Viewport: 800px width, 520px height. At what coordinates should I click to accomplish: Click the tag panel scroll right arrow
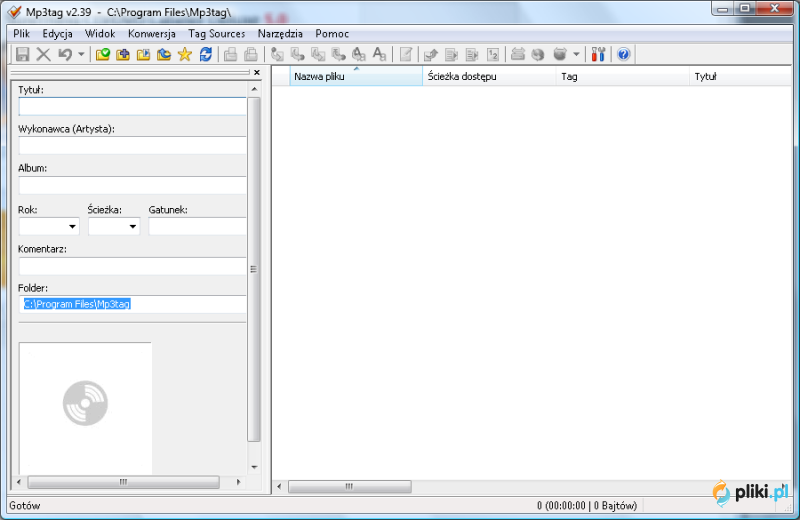point(238,482)
